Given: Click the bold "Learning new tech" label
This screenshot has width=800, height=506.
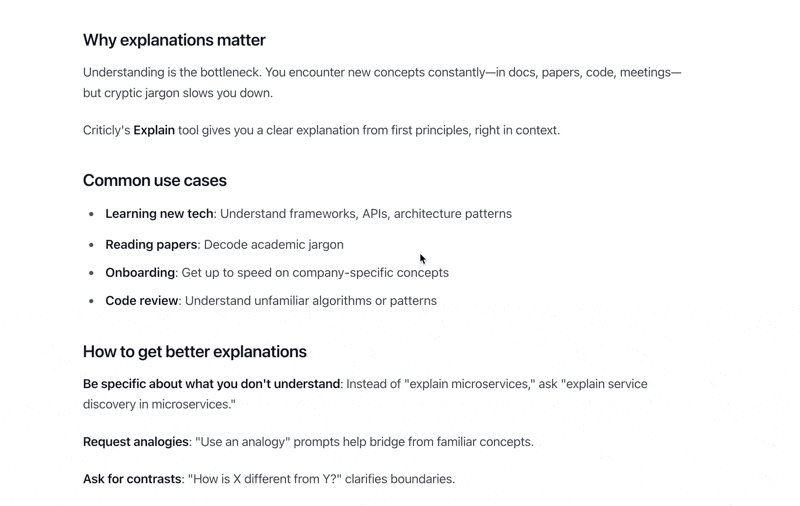Looking at the screenshot, I should 159,214.
